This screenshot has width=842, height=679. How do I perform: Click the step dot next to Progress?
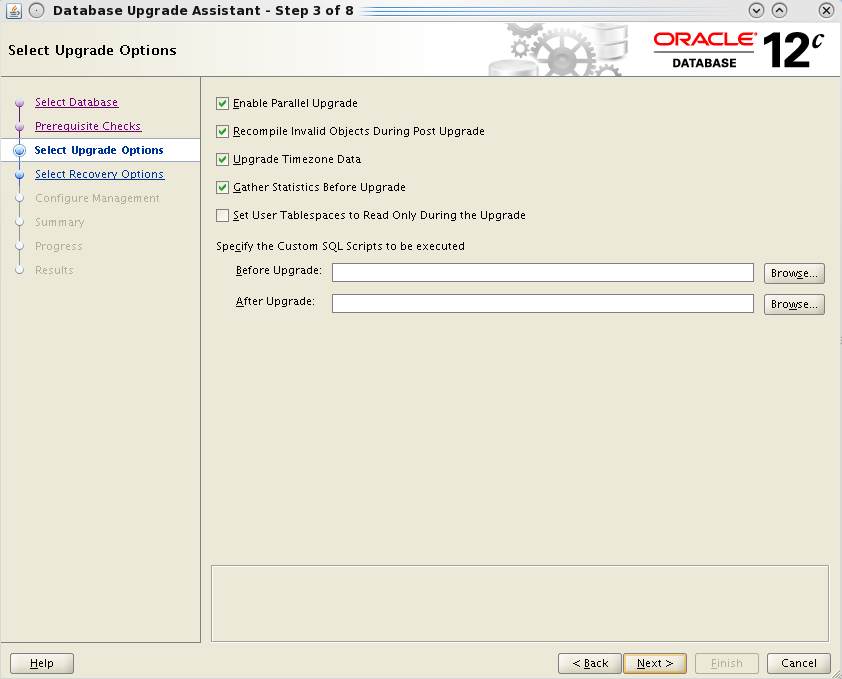21,246
